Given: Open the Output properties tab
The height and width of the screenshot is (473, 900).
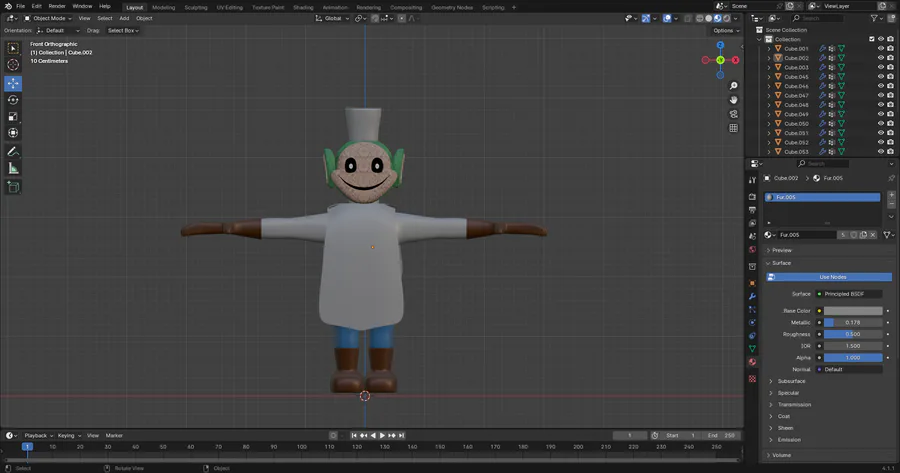Looking at the screenshot, I should pyautogui.click(x=752, y=210).
